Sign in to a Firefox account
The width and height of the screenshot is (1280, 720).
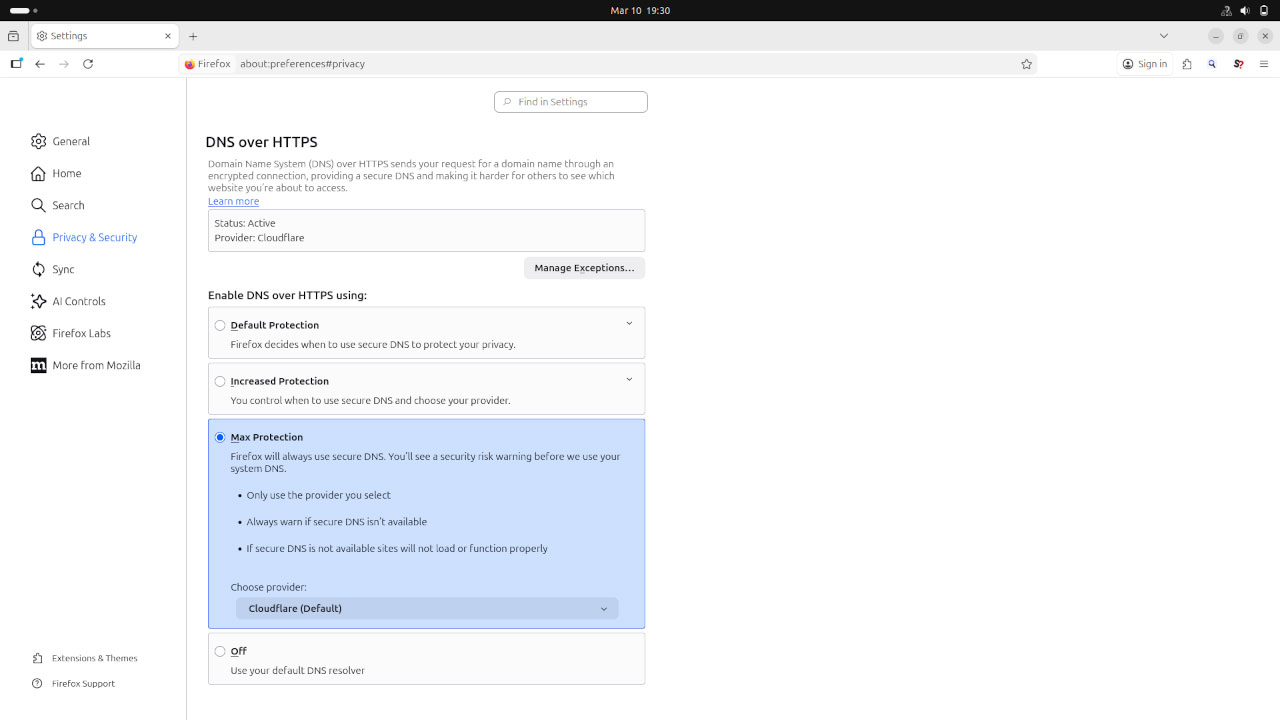click(x=1145, y=63)
